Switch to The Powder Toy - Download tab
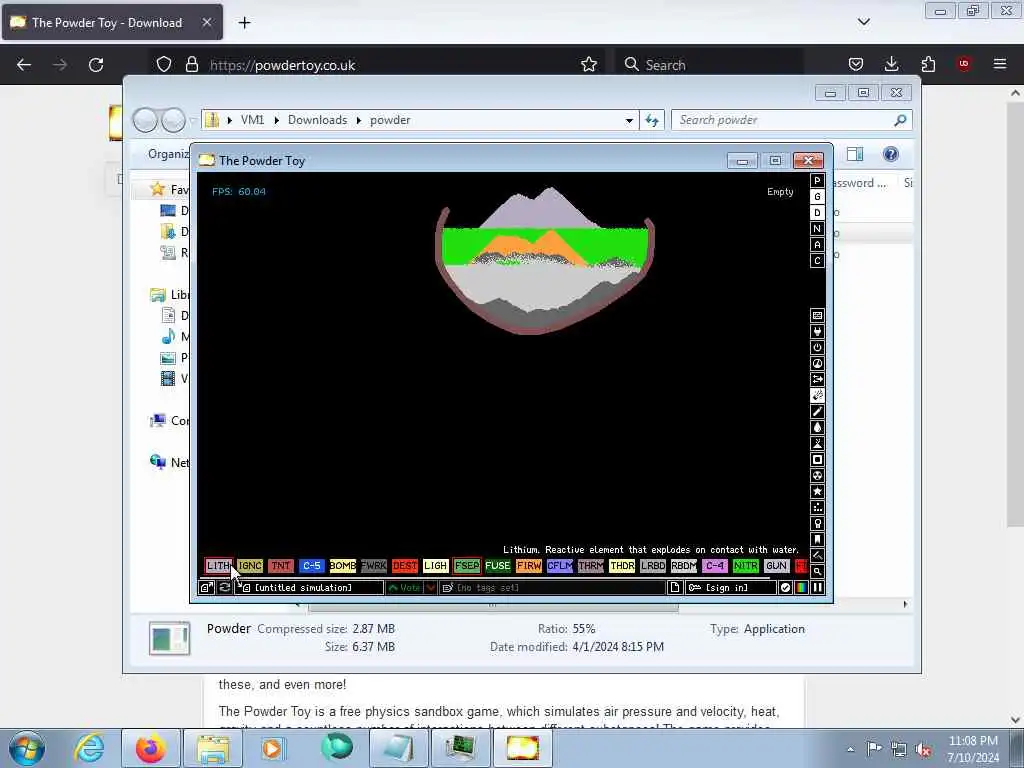Screen dimensions: 1024x768 (x=112, y=22)
